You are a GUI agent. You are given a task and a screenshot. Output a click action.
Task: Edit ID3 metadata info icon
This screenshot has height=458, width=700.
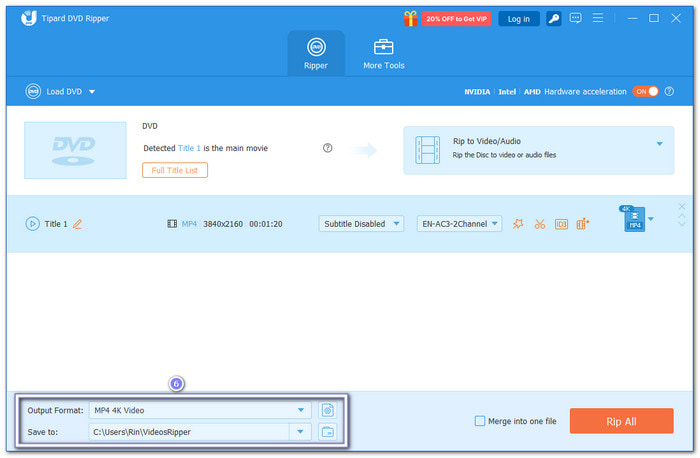click(x=561, y=224)
